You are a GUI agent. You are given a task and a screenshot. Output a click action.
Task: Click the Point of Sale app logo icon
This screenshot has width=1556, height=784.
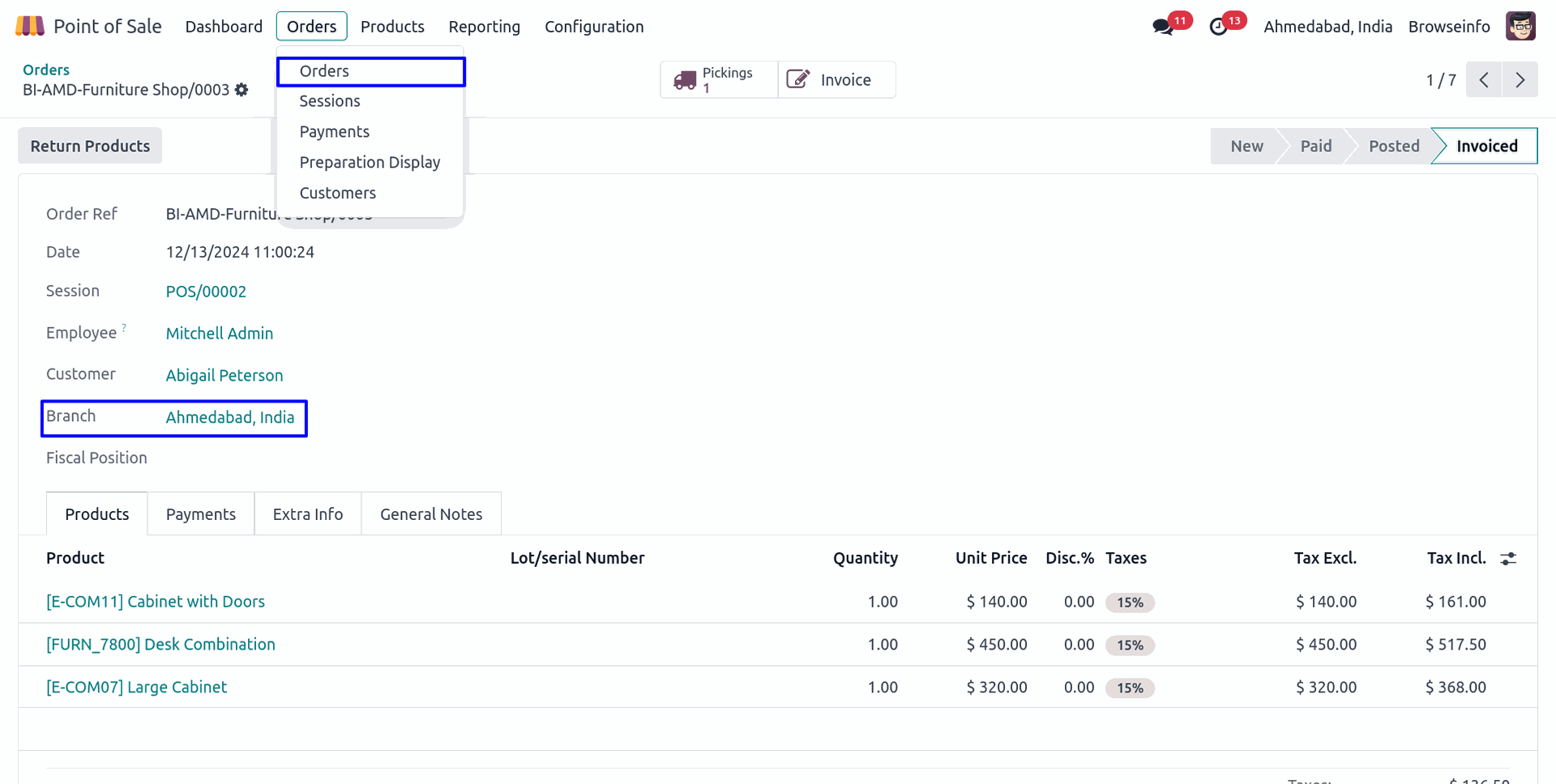click(x=30, y=26)
